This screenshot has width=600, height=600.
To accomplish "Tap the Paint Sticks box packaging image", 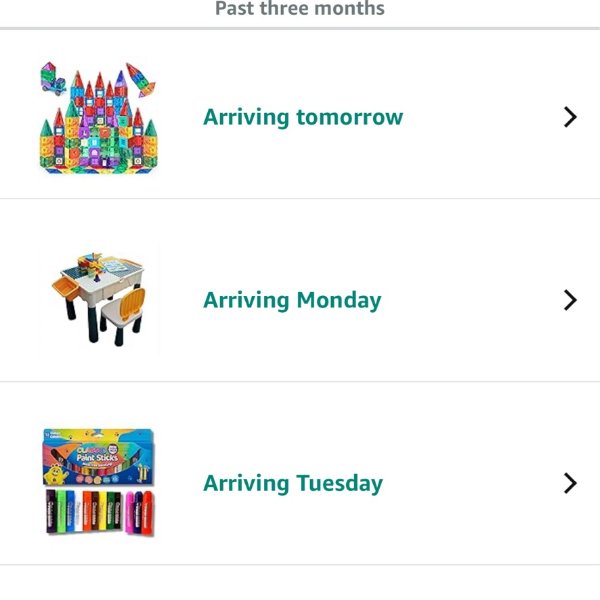I will point(98,456).
